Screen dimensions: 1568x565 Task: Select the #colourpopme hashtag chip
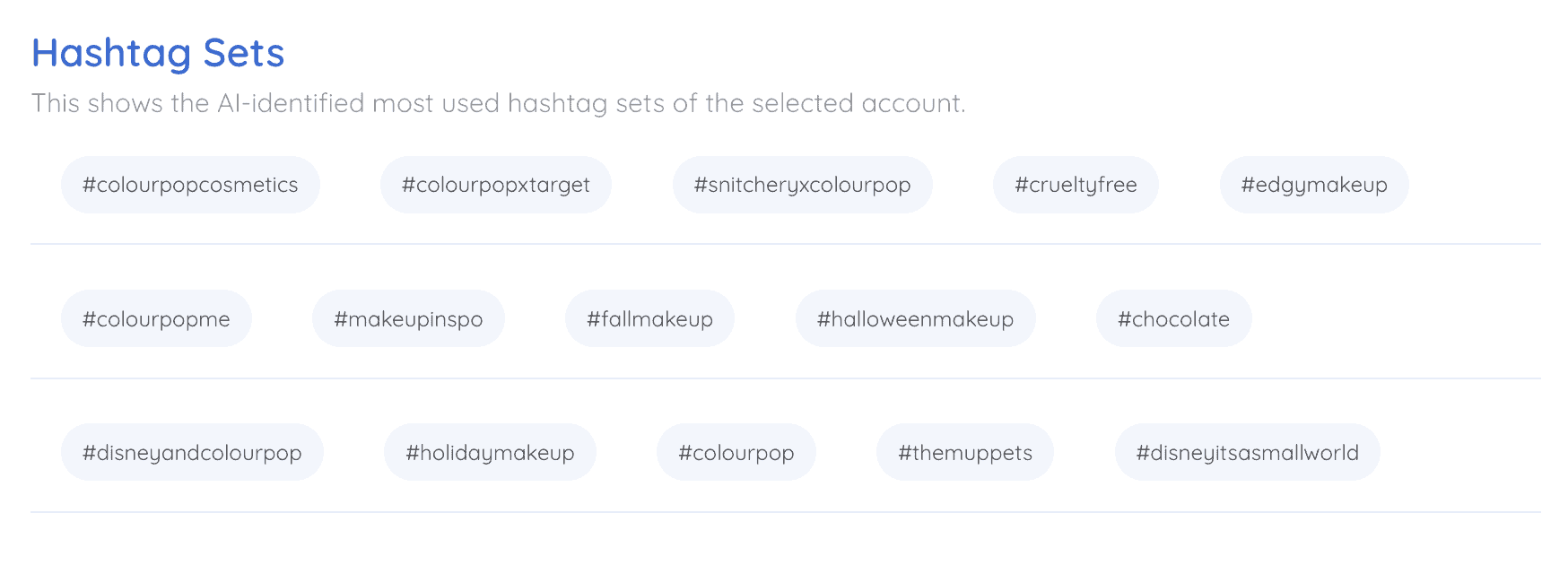(156, 318)
